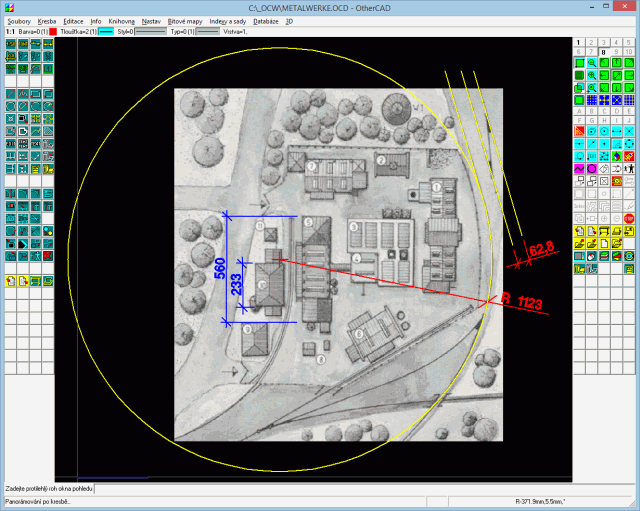Open the Bitové mapy menu
640x511 pixels.
click(x=185, y=20)
